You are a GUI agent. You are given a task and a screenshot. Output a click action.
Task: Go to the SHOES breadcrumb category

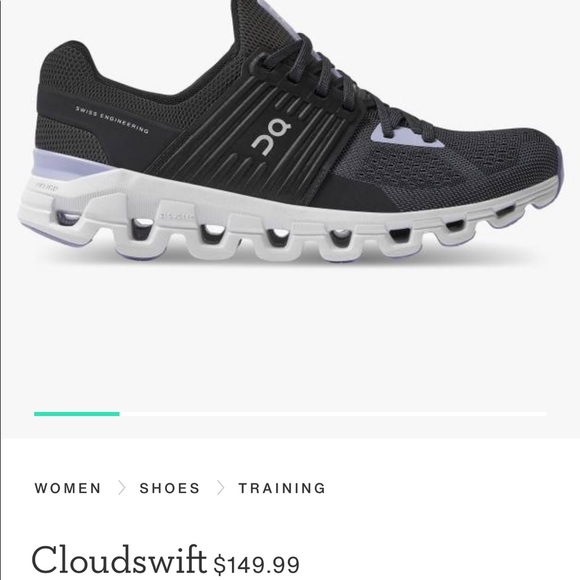pos(169,488)
